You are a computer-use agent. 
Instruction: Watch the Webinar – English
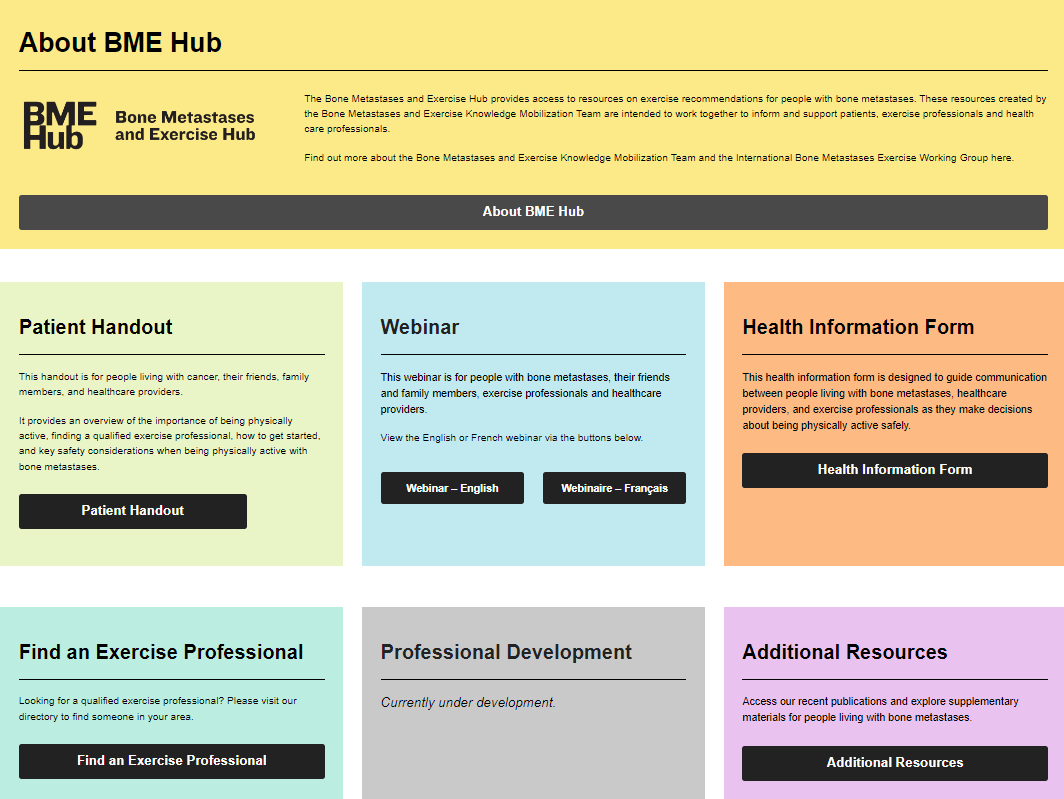coord(452,488)
